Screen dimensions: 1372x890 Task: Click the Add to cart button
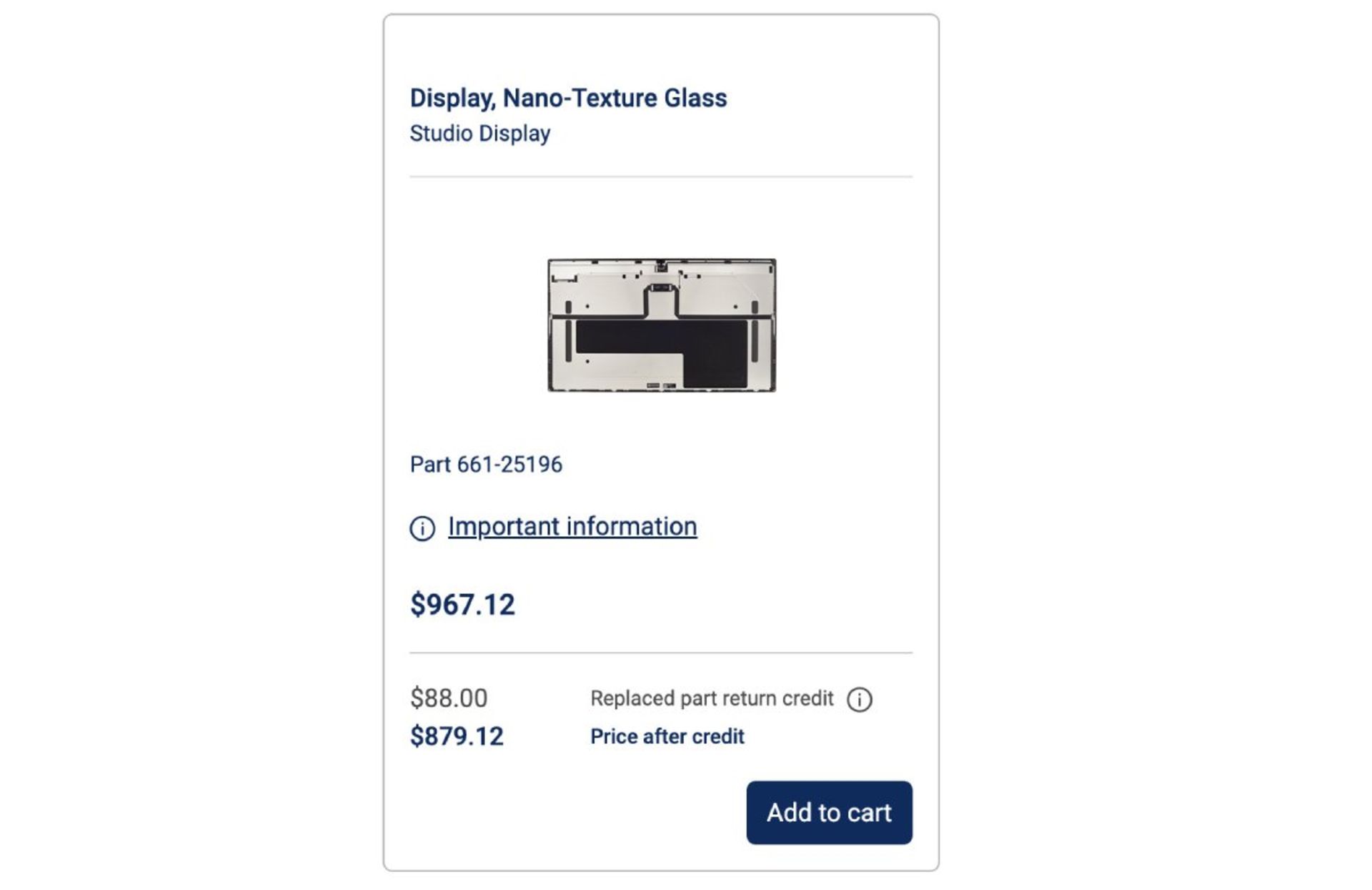tap(828, 813)
